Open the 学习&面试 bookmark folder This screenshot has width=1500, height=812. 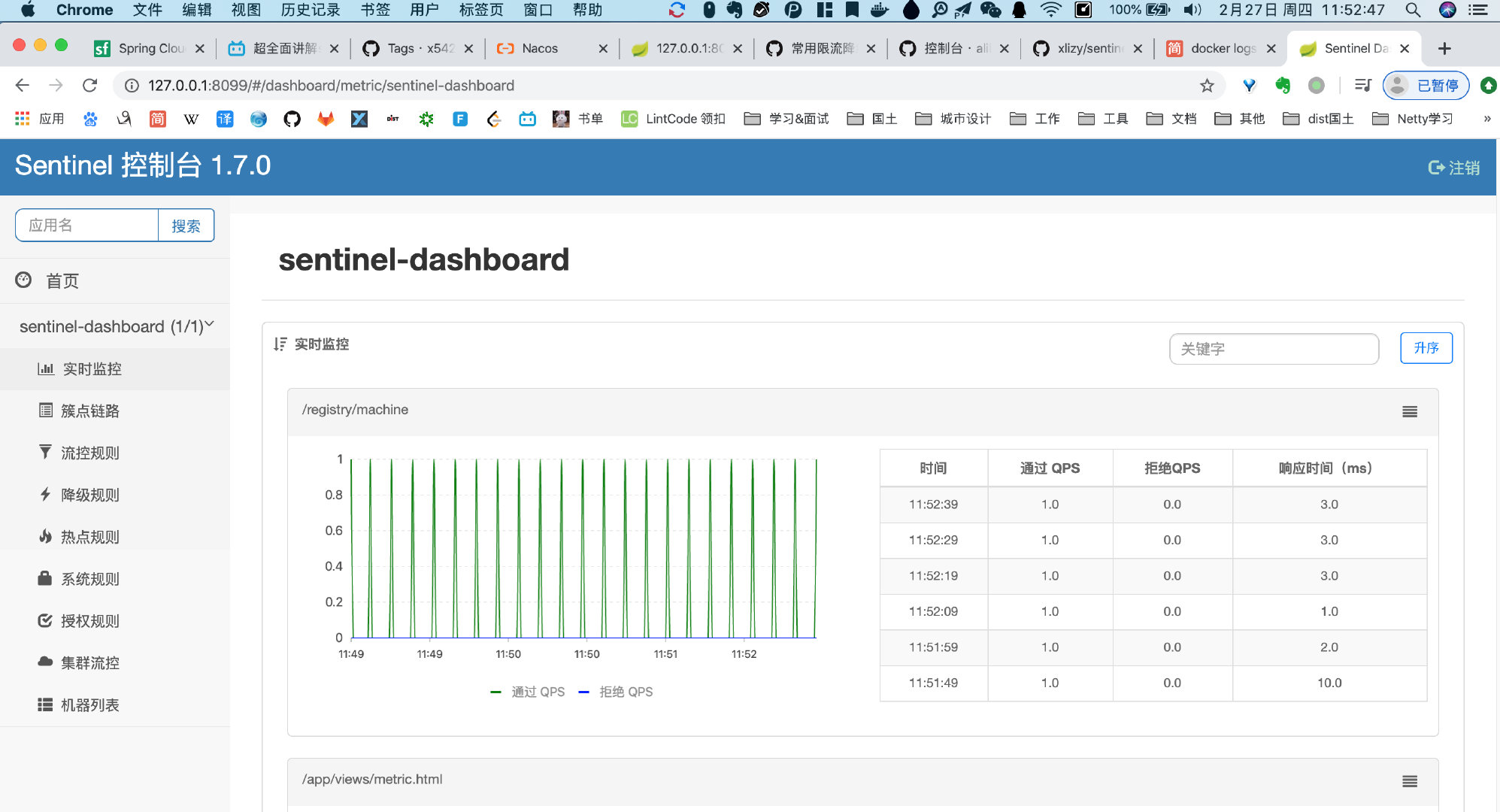click(786, 119)
